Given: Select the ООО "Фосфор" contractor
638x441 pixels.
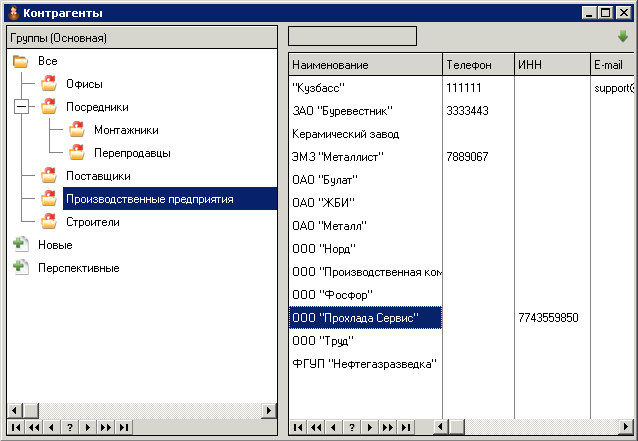Looking at the screenshot, I should [x=332, y=295].
